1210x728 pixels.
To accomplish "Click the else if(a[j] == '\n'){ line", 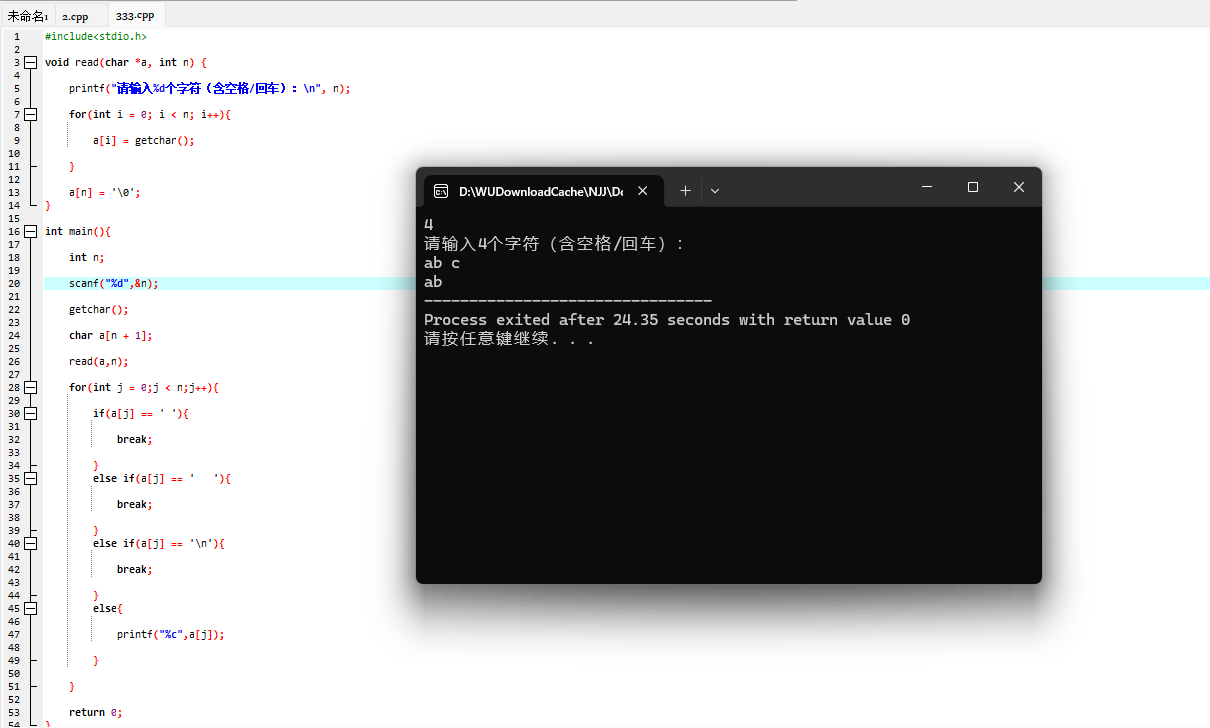I will pos(159,543).
